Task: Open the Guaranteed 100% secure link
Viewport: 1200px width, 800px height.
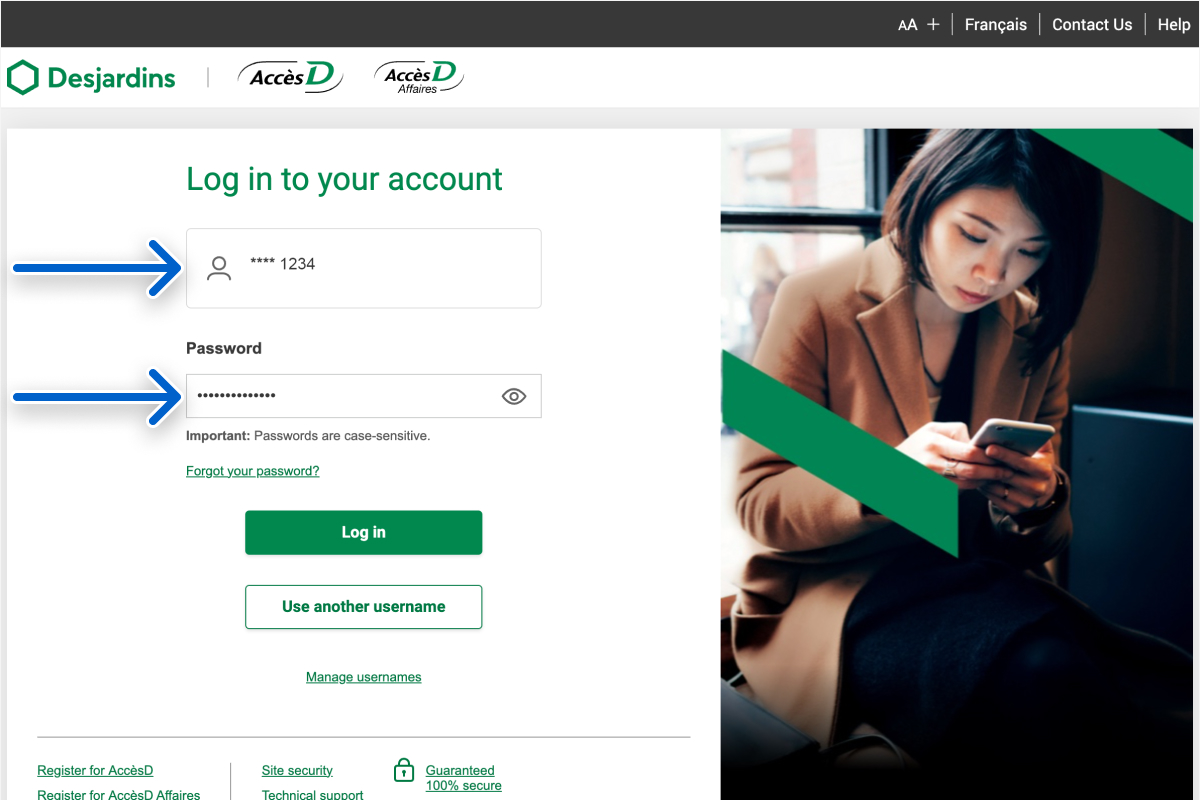Action: [x=464, y=778]
